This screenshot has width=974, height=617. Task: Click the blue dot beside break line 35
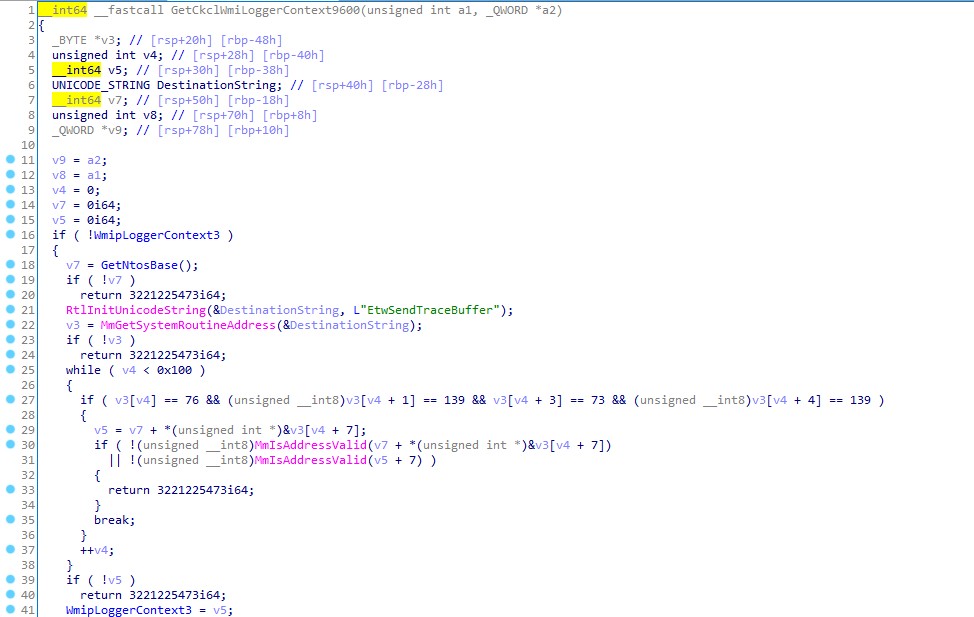pyautogui.click(x=10, y=519)
